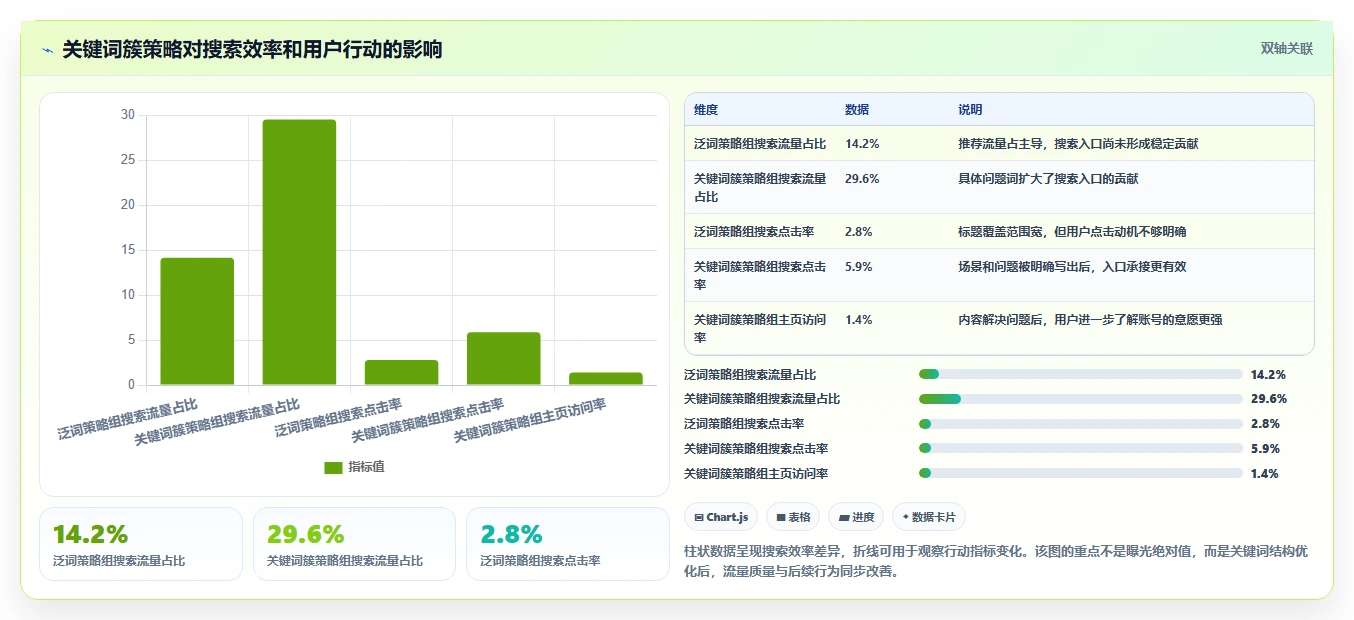Click the description 内容解决问题后,用户进一步了解账号的意愿更强

[x=1090, y=320]
